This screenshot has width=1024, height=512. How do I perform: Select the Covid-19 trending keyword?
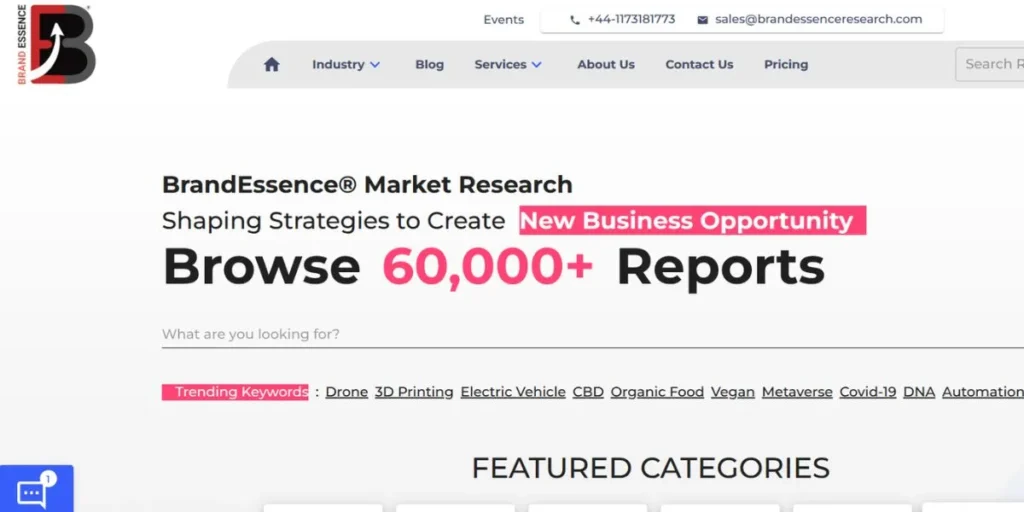(x=868, y=392)
